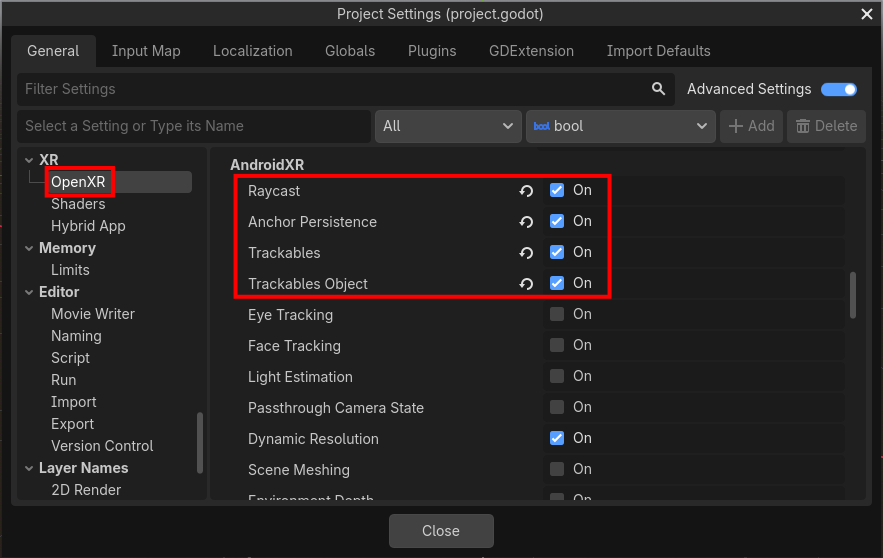Image resolution: width=883 pixels, height=558 pixels.
Task: Click the category tree vertical scrollbar
Action: [199, 443]
